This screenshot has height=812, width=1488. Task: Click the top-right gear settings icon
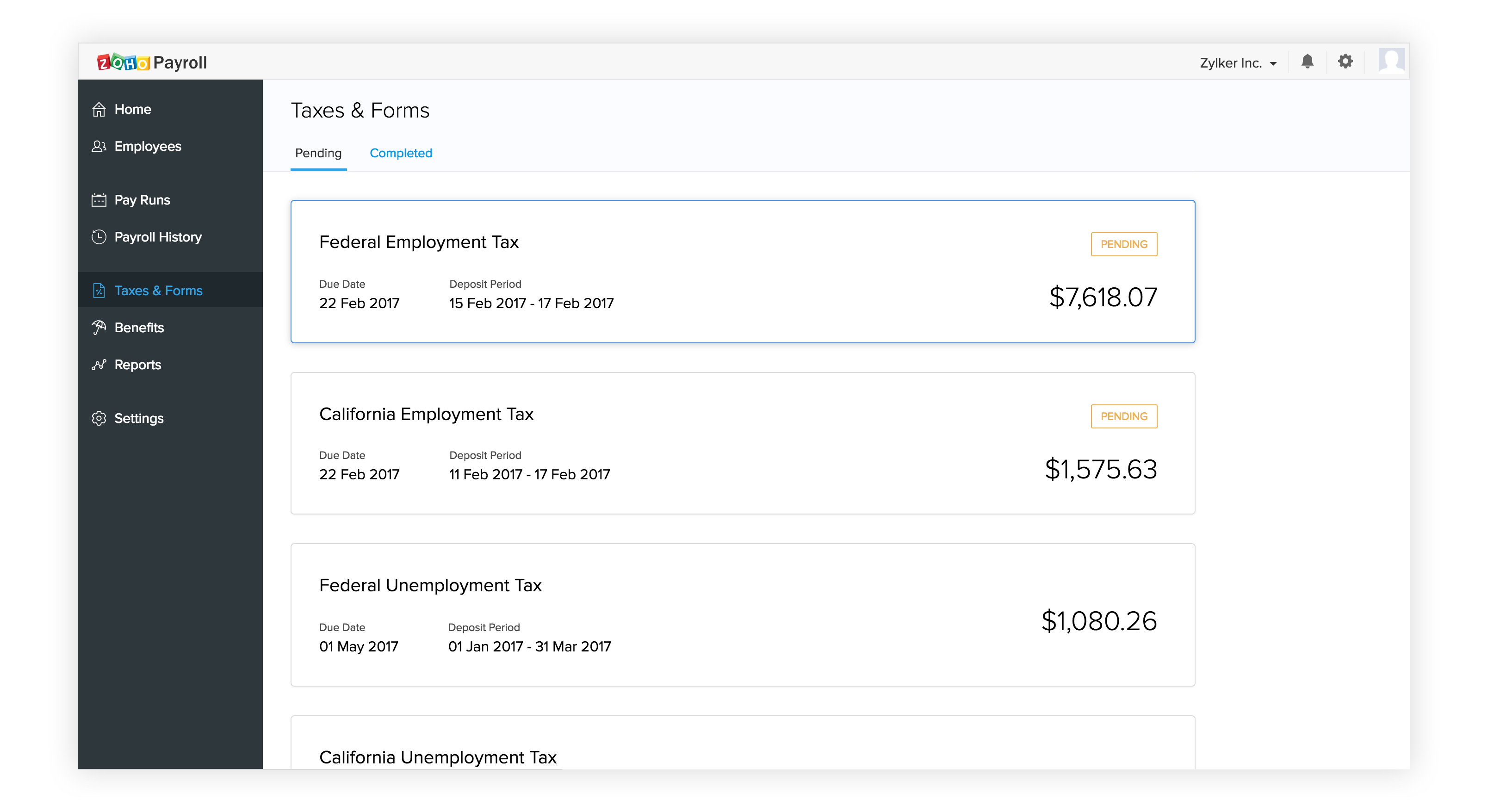point(1345,62)
